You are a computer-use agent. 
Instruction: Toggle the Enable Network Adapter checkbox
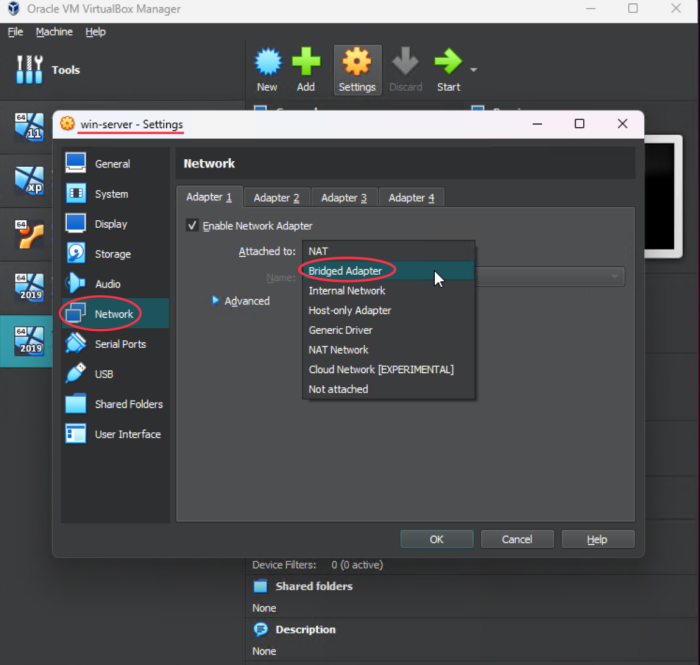pyautogui.click(x=193, y=226)
